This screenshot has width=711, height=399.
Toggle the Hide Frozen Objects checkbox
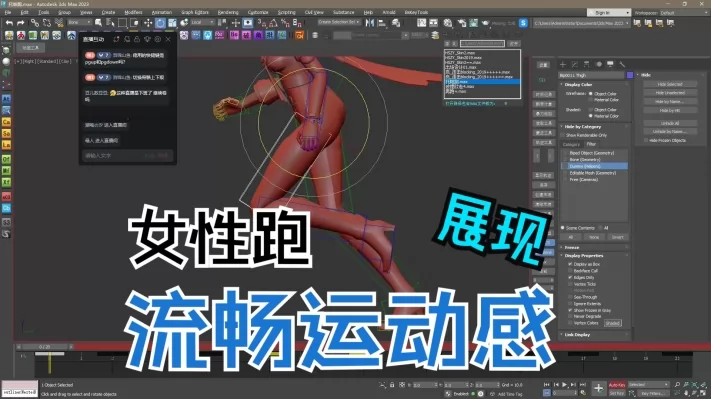(x=646, y=141)
